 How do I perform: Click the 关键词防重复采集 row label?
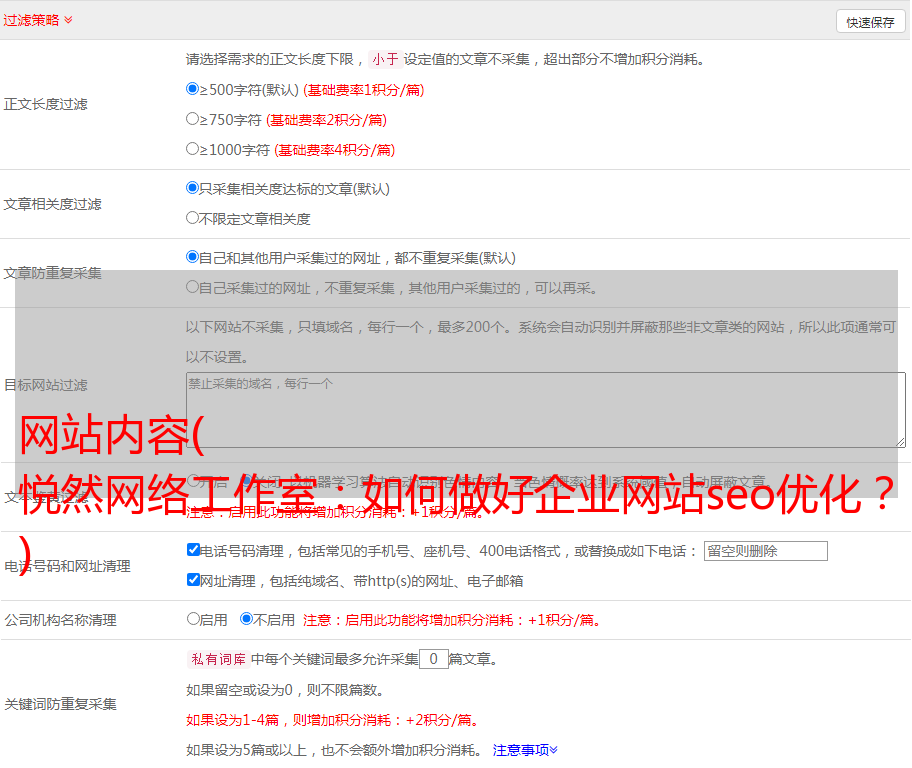pos(60,704)
